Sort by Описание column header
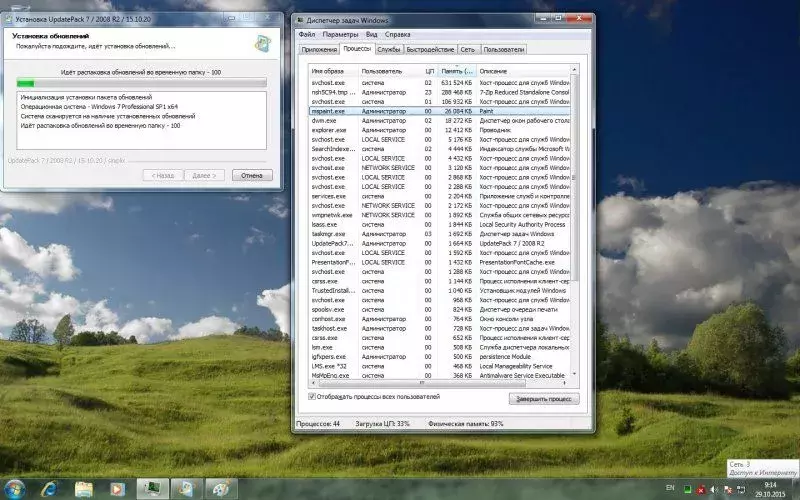The image size is (800, 500). pos(523,71)
